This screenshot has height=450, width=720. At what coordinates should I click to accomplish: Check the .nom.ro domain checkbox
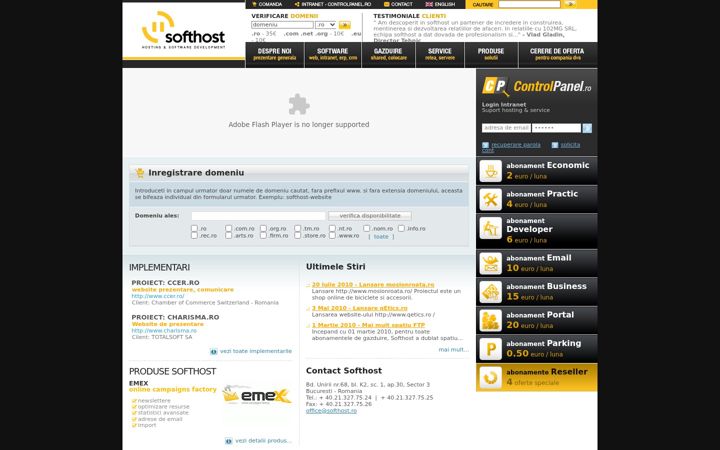pyautogui.click(x=366, y=228)
